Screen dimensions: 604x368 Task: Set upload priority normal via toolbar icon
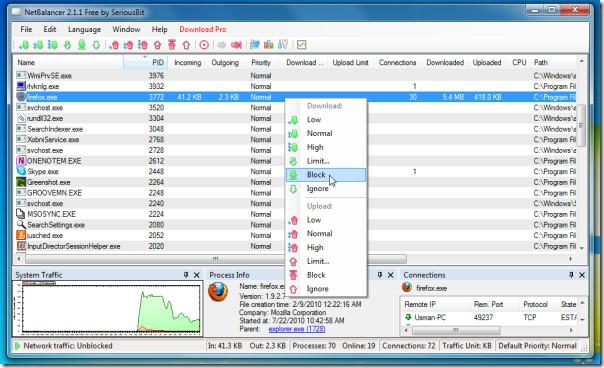(x=128, y=45)
